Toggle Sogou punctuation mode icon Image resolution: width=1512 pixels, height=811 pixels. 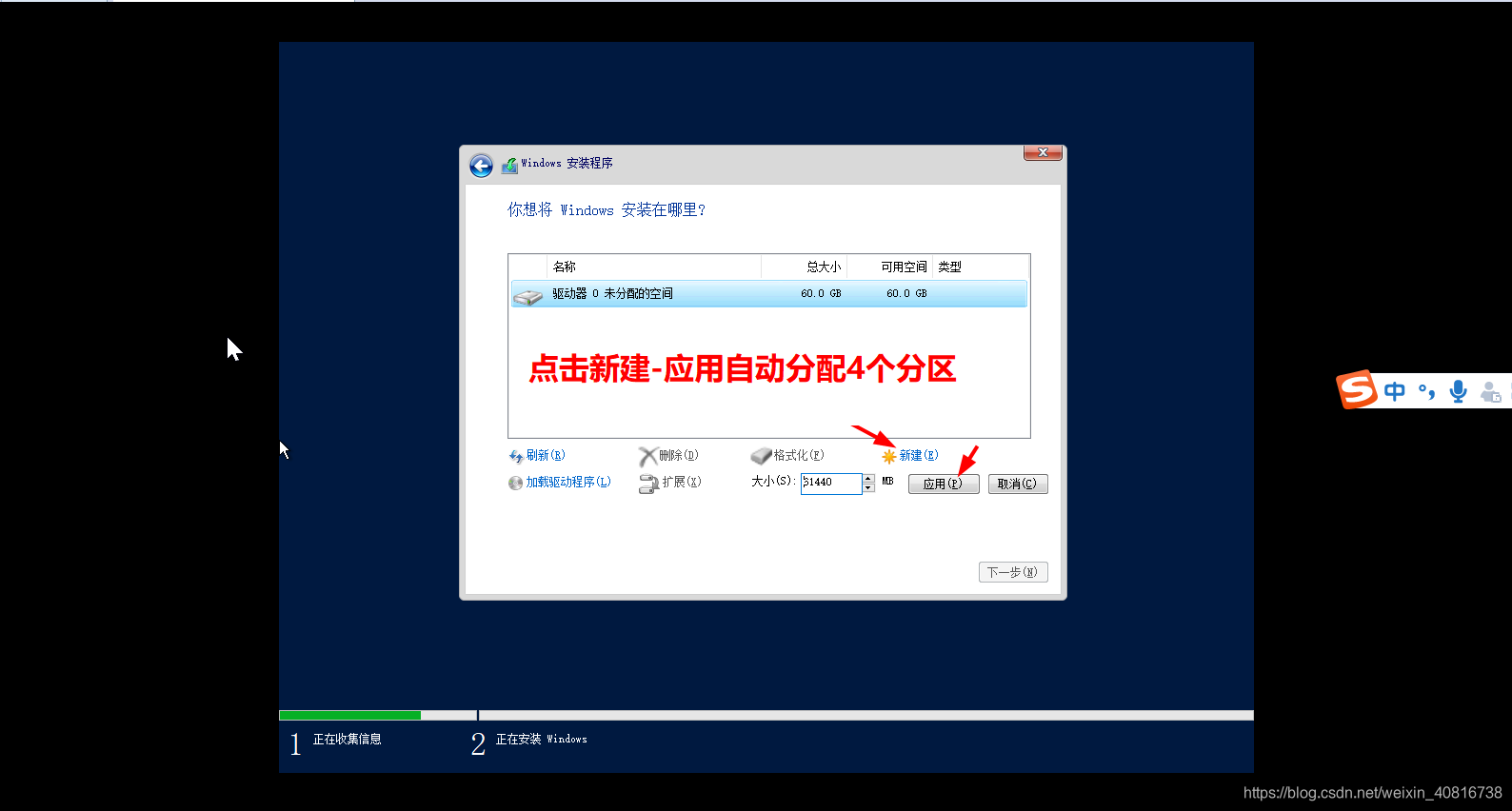pyautogui.click(x=1426, y=391)
